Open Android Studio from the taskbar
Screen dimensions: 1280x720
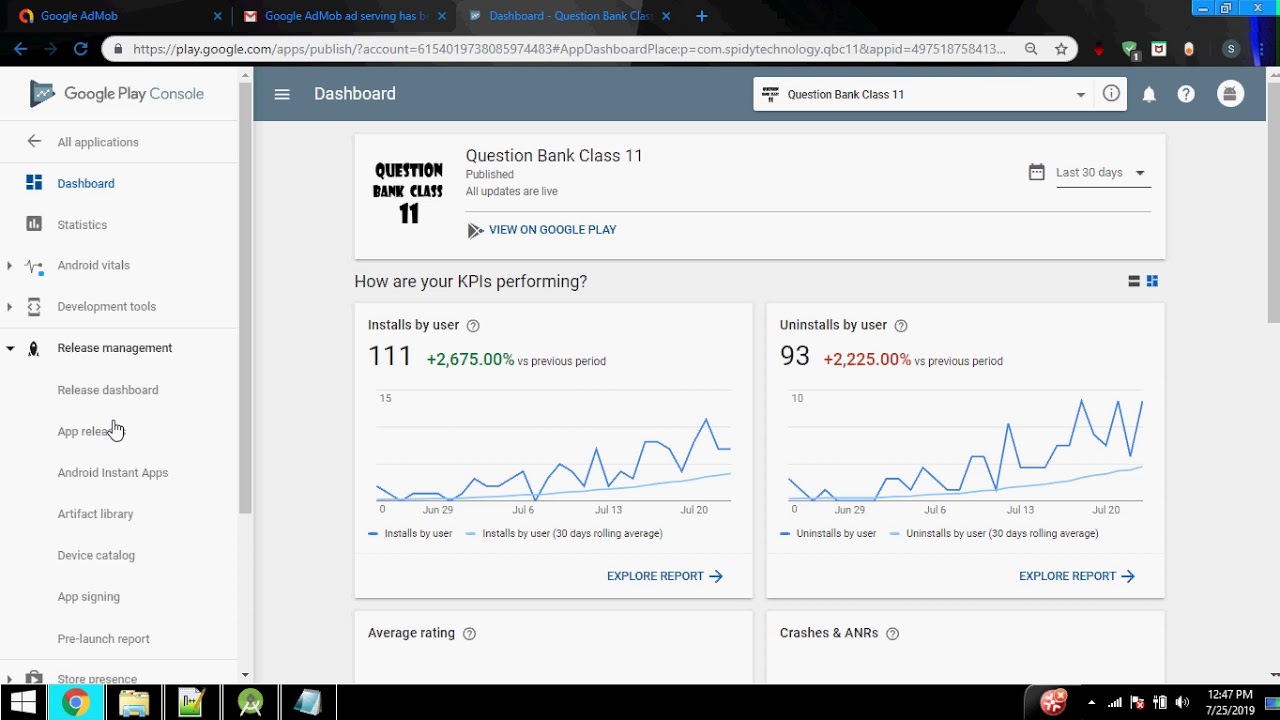tap(250, 703)
